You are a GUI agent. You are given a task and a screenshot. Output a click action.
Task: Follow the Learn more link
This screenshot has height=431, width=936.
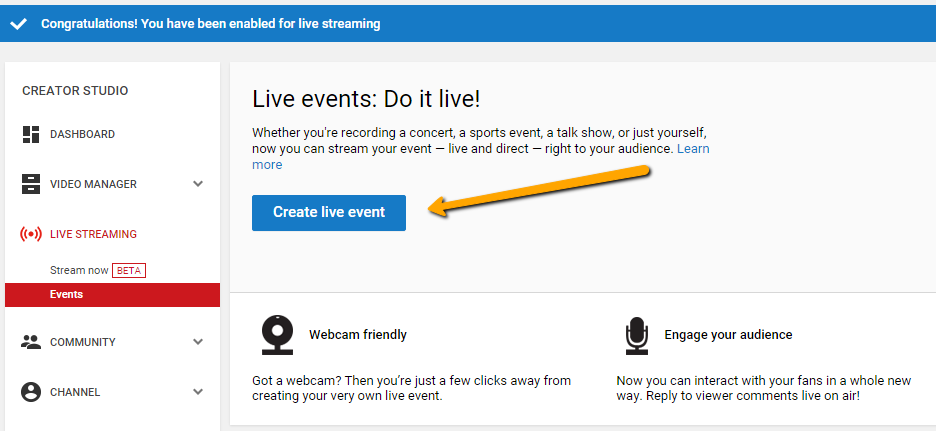tap(693, 149)
